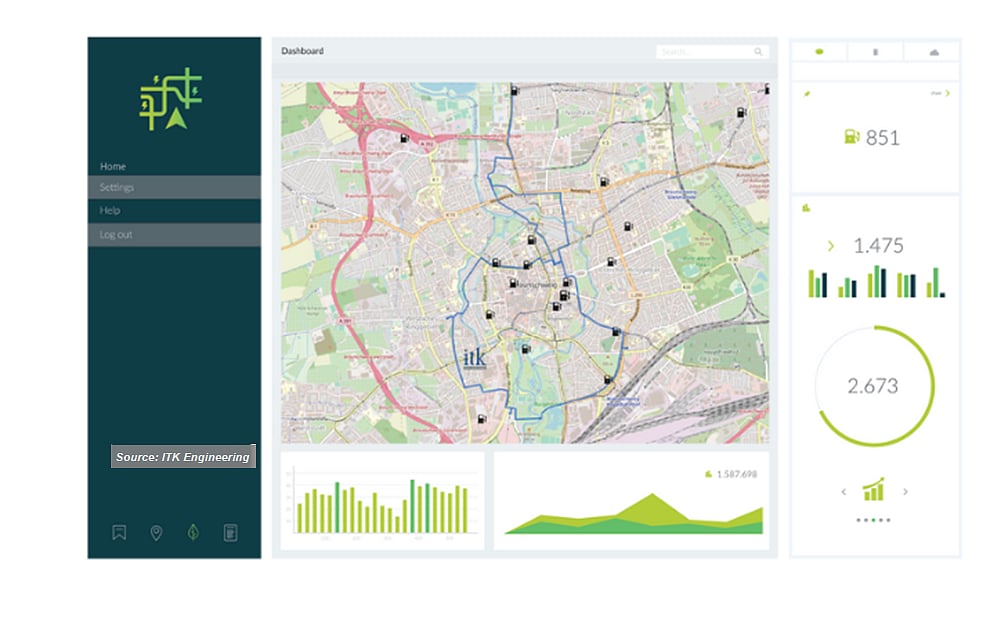The image size is (1000, 640).
Task: Open the chevron beside the 851 card header
Action: (948, 93)
